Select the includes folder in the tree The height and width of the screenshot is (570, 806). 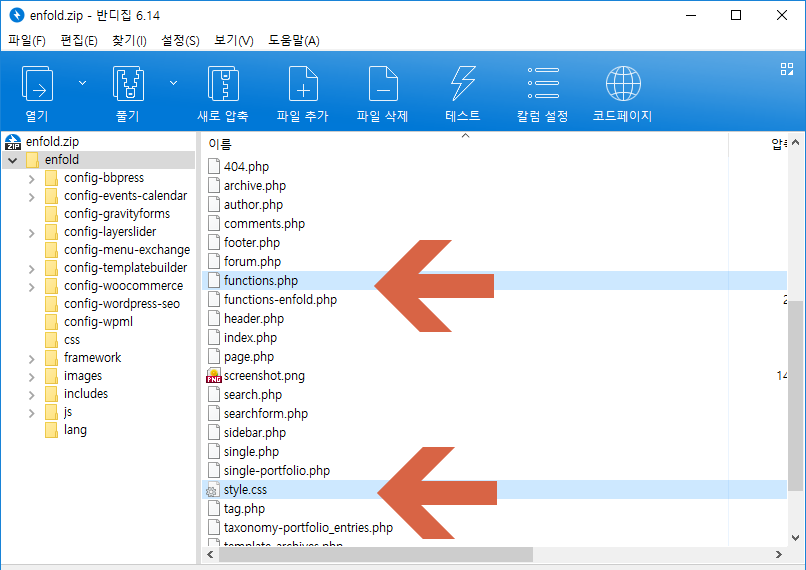pos(86,394)
